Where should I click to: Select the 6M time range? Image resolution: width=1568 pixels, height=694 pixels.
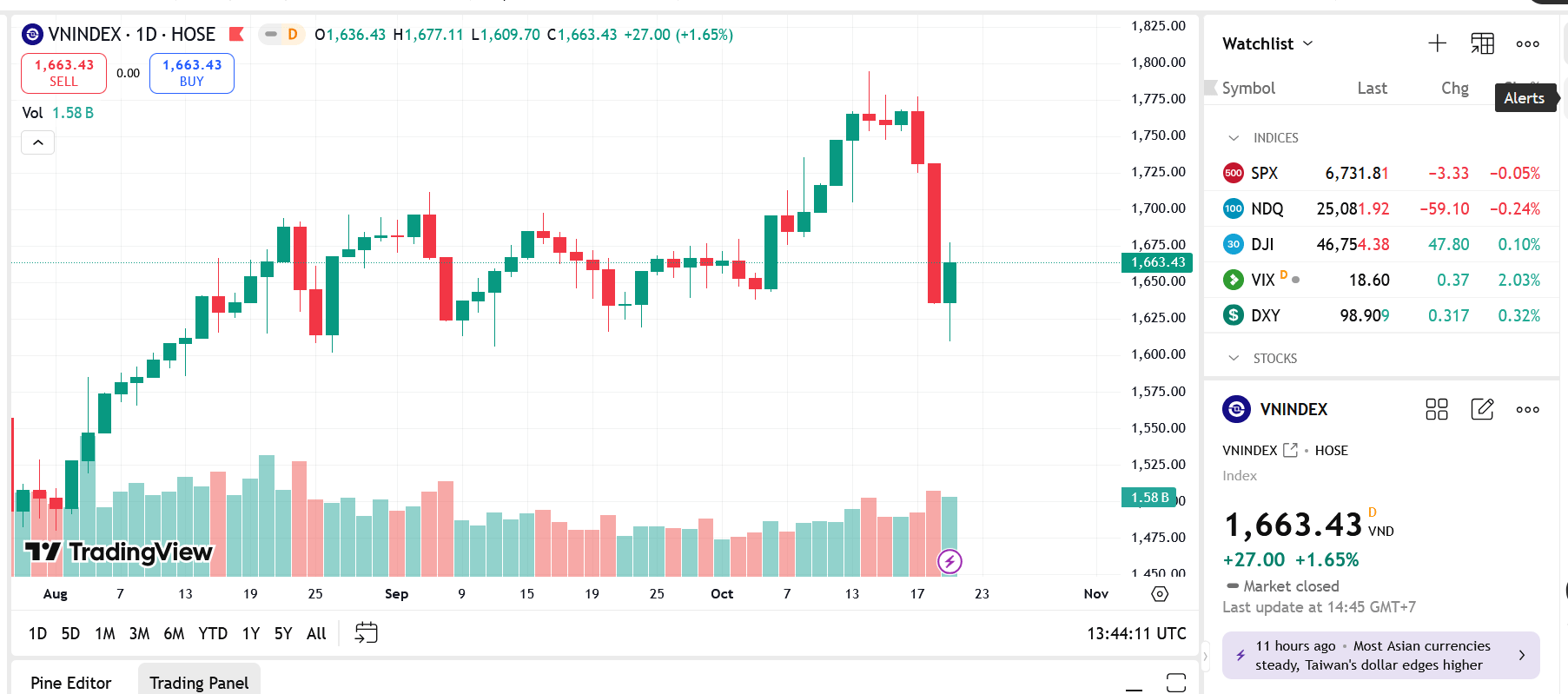coord(174,633)
